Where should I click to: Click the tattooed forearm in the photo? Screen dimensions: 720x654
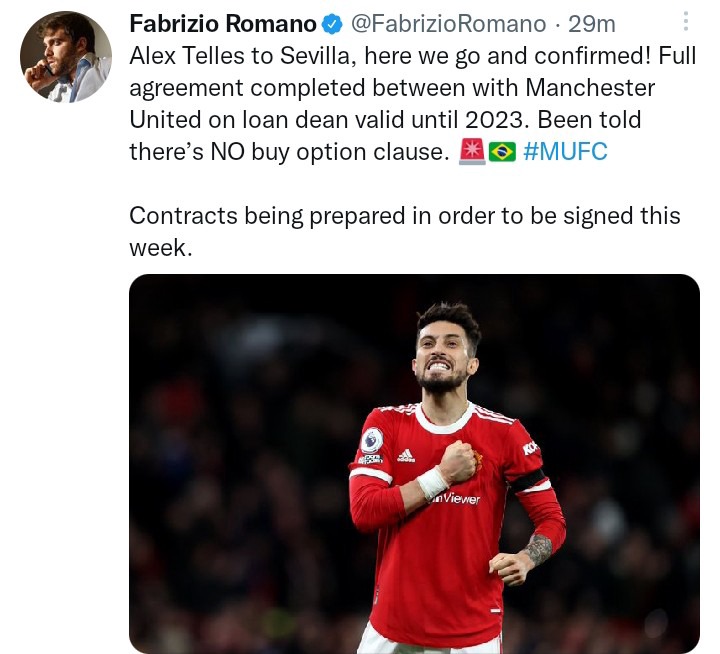tap(538, 550)
